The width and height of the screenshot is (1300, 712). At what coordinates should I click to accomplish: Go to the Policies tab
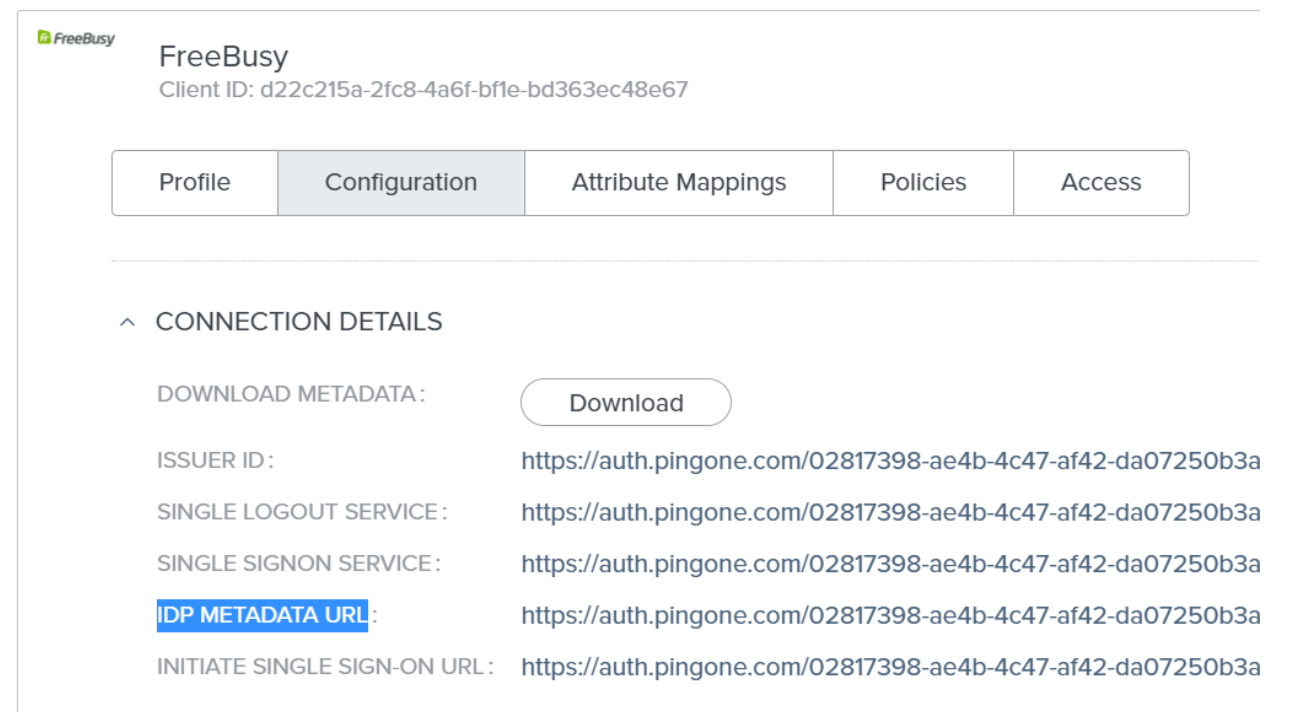click(923, 183)
